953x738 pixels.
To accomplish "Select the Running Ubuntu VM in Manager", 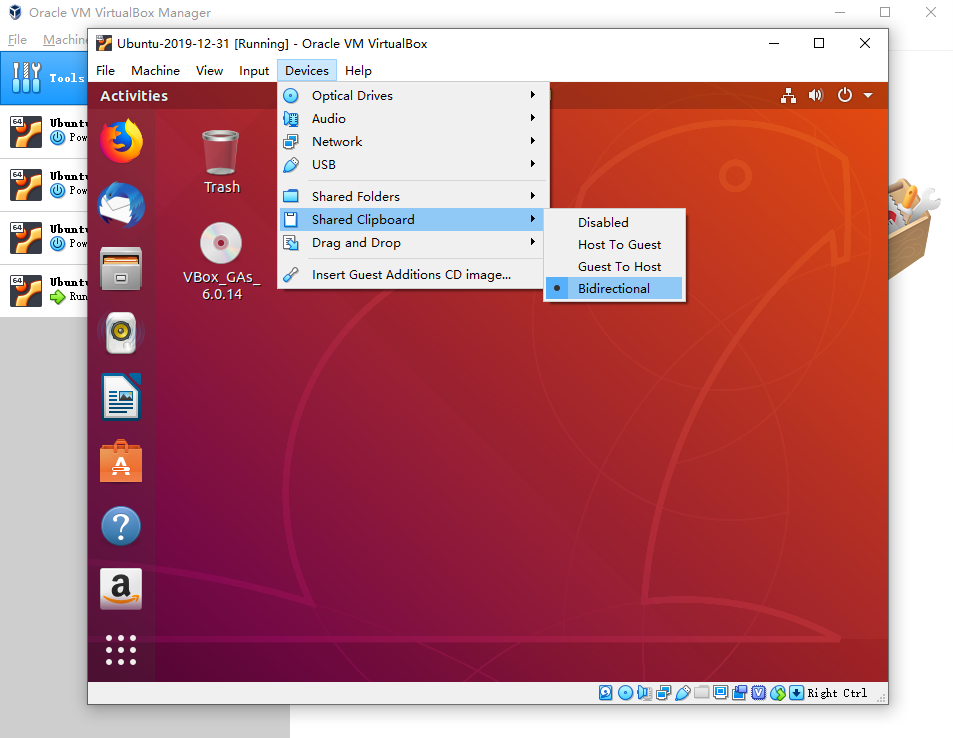I will tap(44, 289).
